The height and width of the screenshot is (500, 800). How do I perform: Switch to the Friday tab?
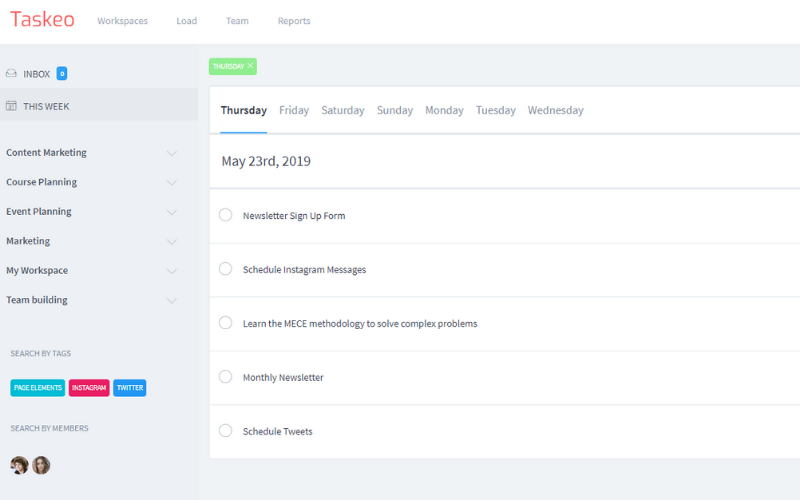[x=294, y=110]
